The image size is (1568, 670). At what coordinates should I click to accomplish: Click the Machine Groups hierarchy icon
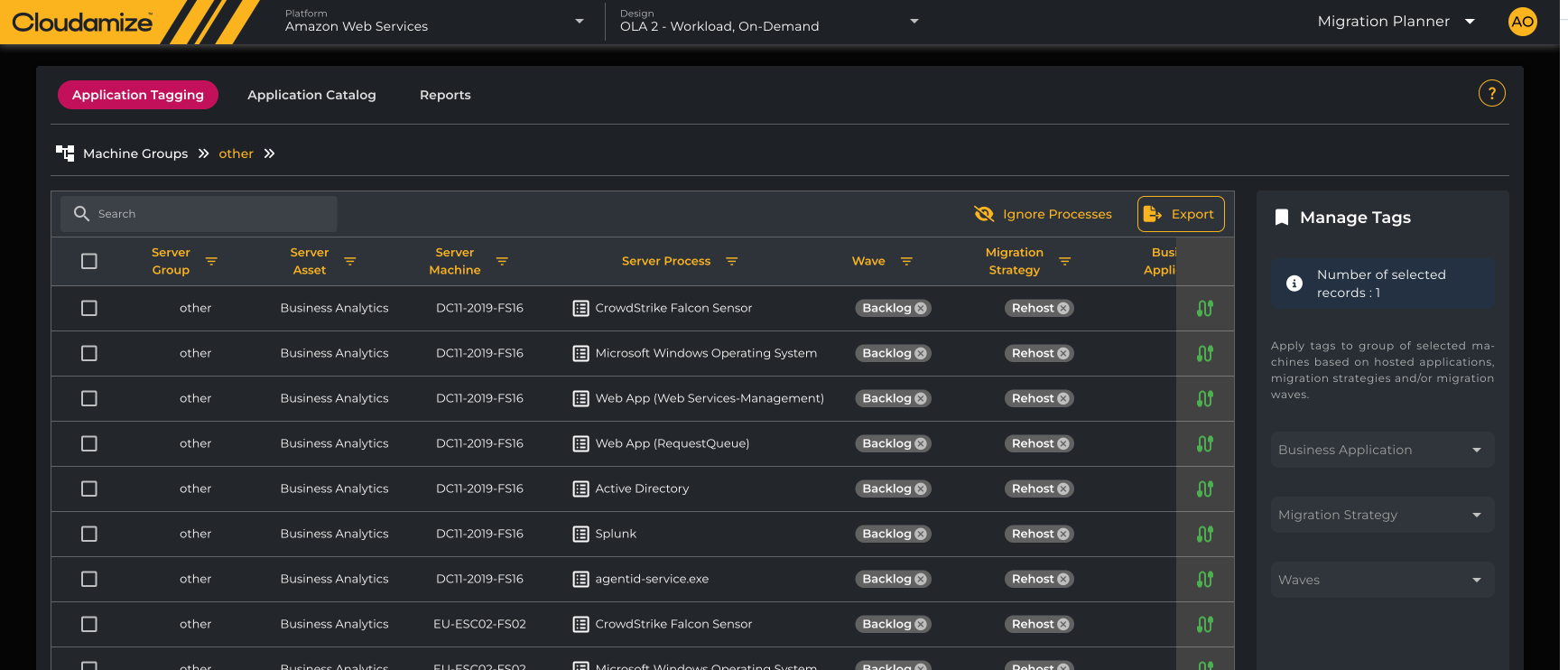coord(65,153)
